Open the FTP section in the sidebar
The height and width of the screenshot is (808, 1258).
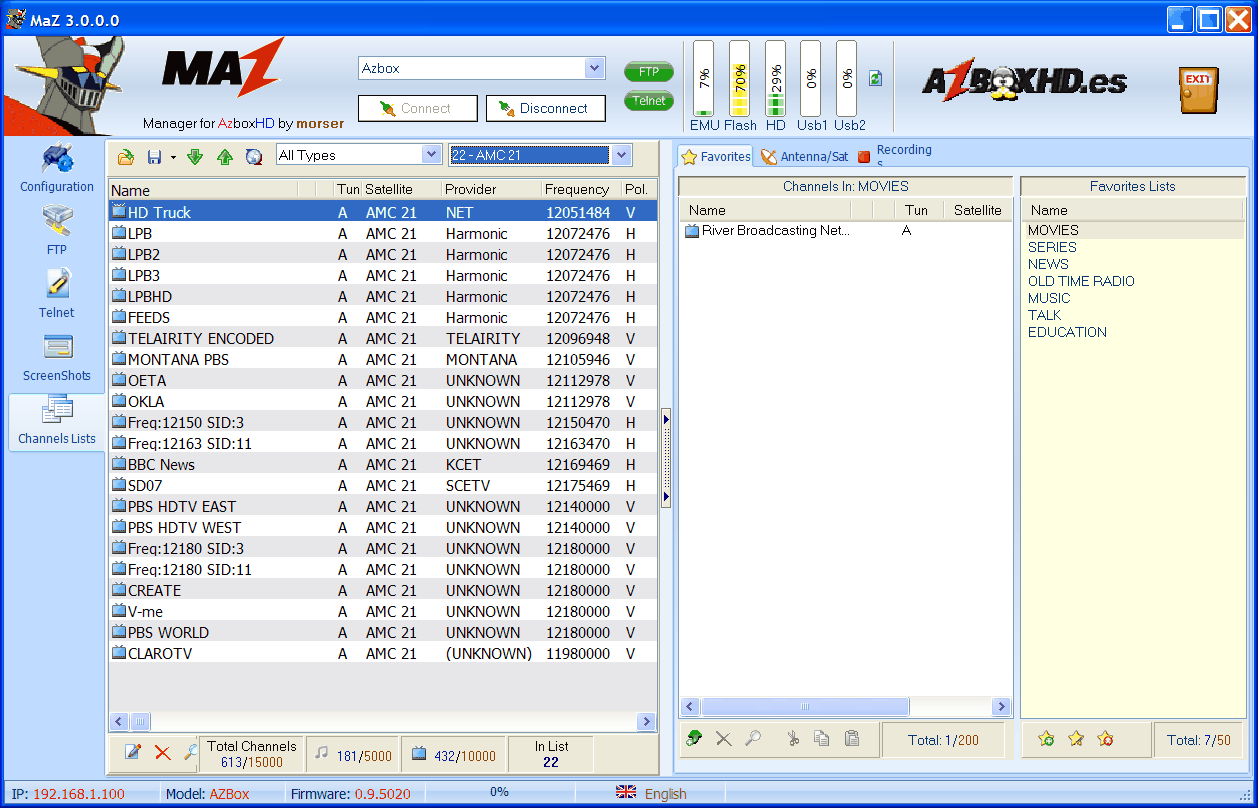coord(57,232)
